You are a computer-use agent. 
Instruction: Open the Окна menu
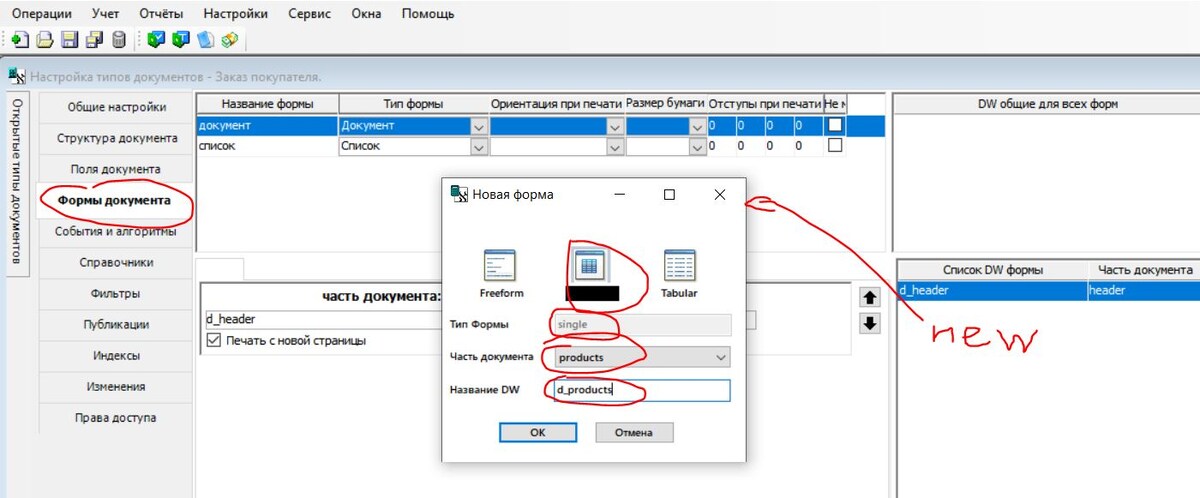point(368,14)
